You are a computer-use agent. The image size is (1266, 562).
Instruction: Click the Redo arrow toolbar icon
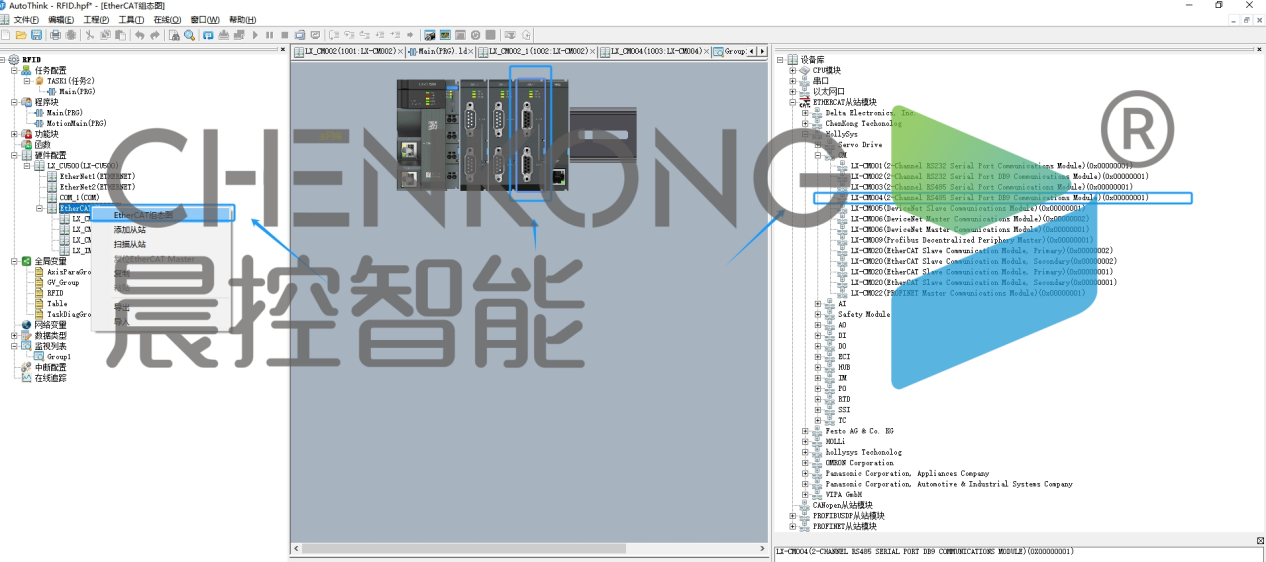pyautogui.click(x=155, y=35)
